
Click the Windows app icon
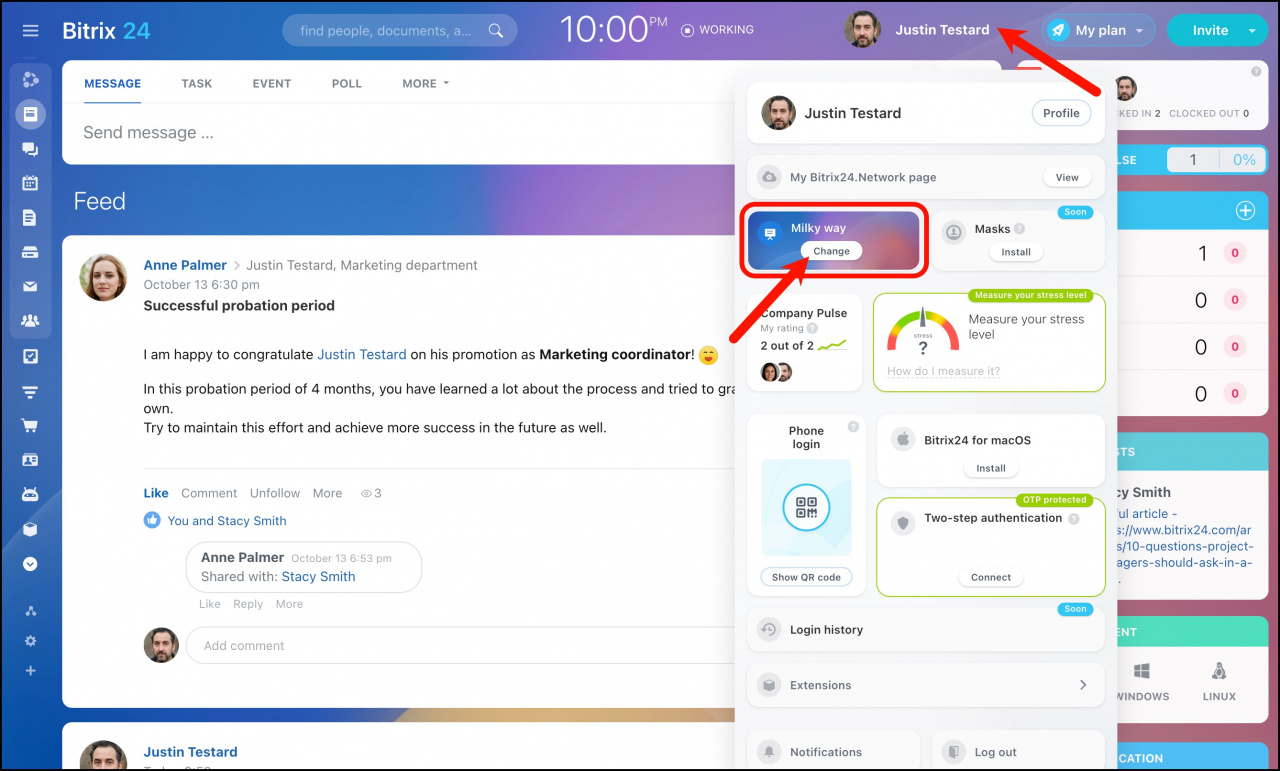[x=1141, y=670]
